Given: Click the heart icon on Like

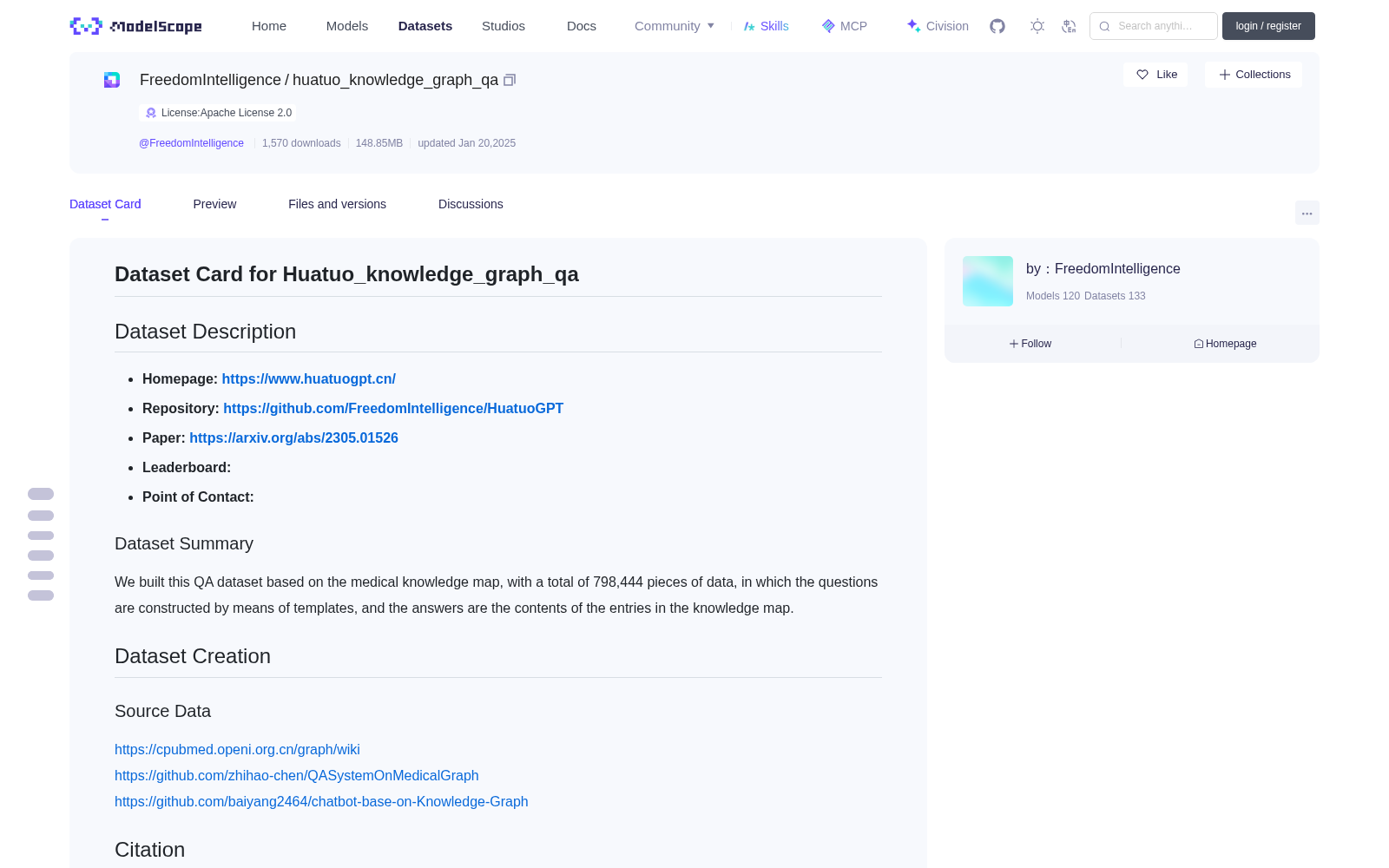Looking at the screenshot, I should click(1142, 75).
